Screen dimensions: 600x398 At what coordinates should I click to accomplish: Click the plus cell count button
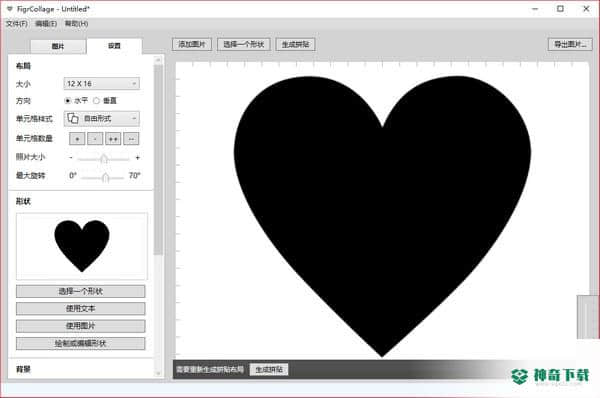point(77,139)
